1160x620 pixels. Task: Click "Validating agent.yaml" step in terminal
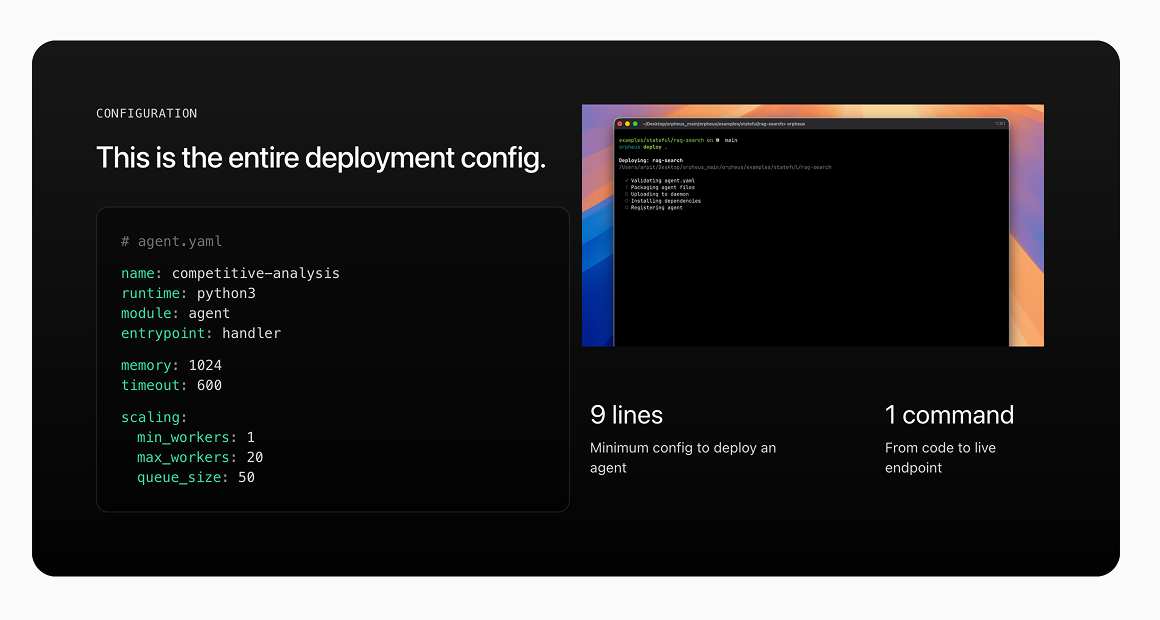coord(660,181)
